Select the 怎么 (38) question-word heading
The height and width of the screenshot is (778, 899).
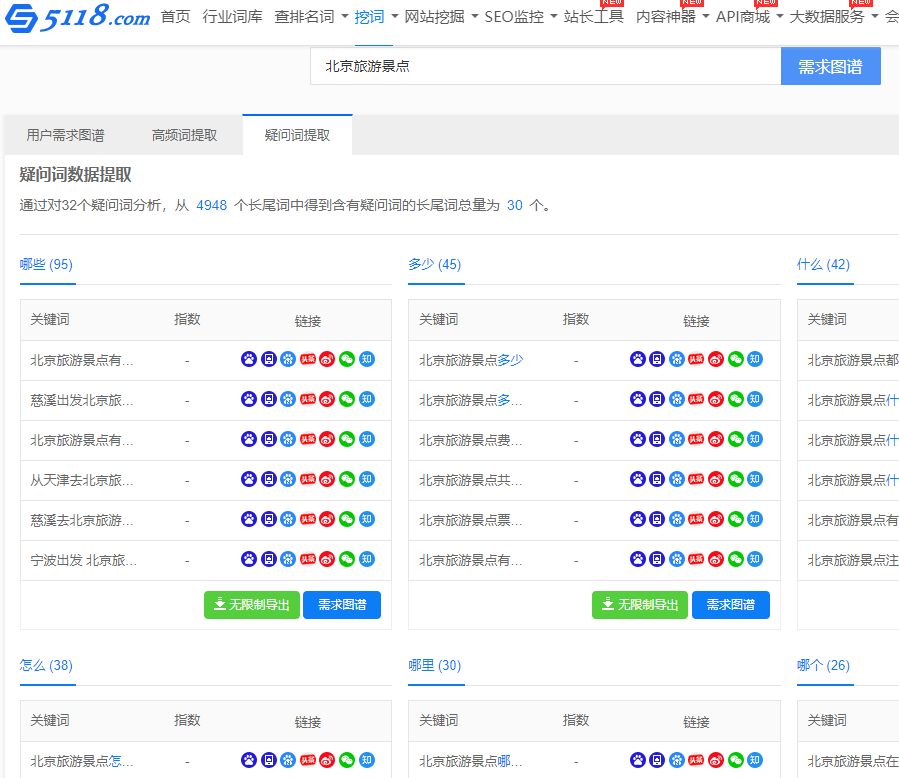point(46,665)
